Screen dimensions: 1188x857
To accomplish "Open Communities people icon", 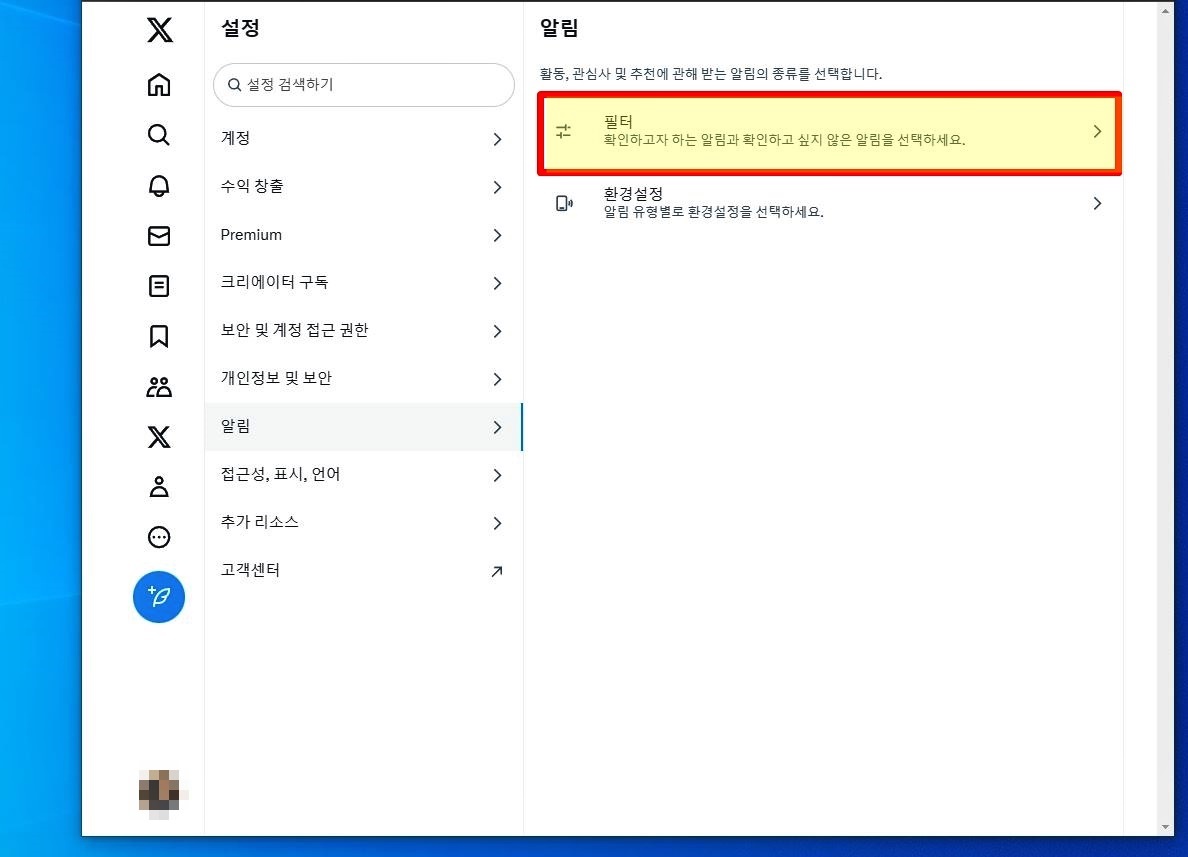I will coord(159,387).
